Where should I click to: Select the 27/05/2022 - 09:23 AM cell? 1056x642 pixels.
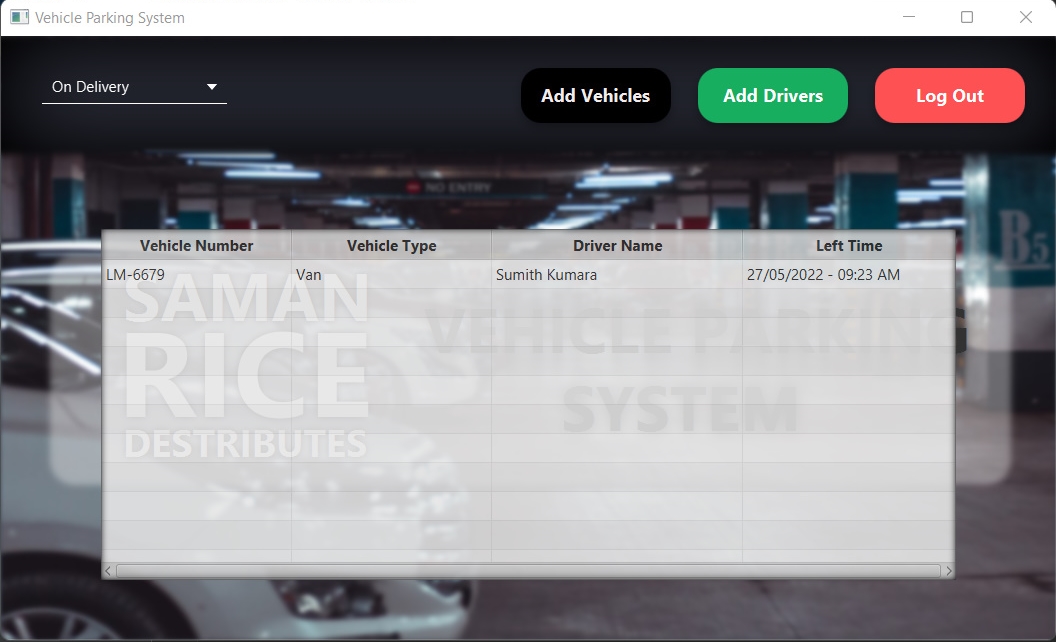click(x=849, y=275)
